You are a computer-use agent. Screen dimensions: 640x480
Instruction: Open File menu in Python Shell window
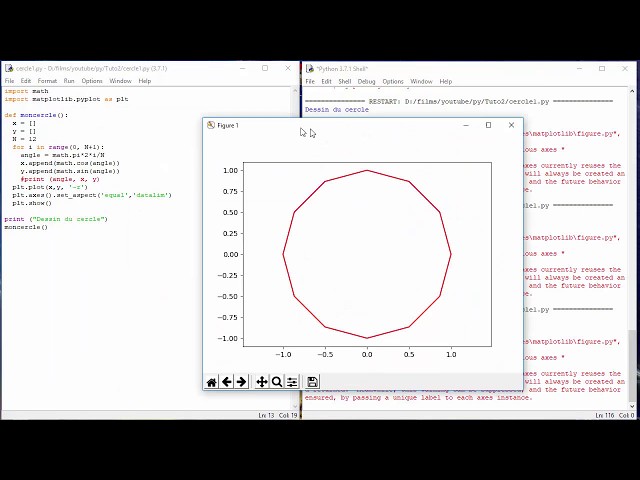point(310,81)
